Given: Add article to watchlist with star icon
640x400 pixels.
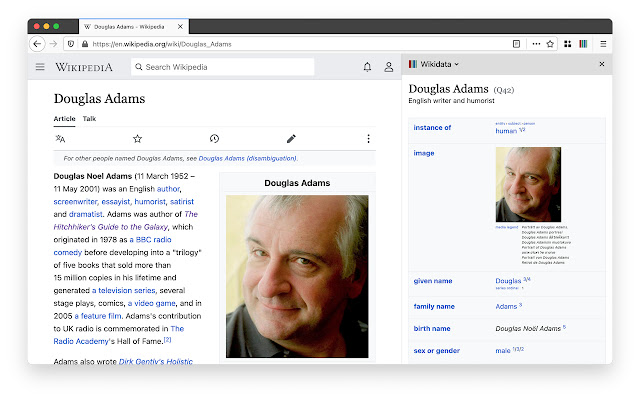Looking at the screenshot, I should click(138, 139).
